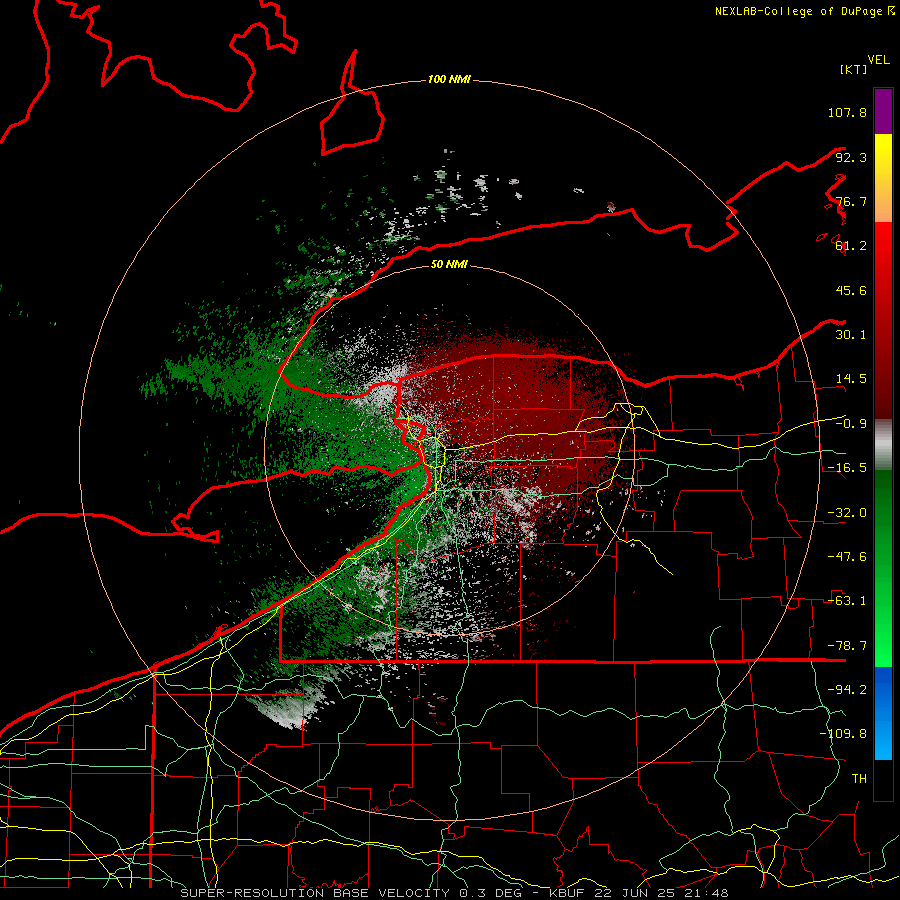Image resolution: width=900 pixels, height=900 pixels.
Task: Click the [KT] units label
Action: coord(853,69)
